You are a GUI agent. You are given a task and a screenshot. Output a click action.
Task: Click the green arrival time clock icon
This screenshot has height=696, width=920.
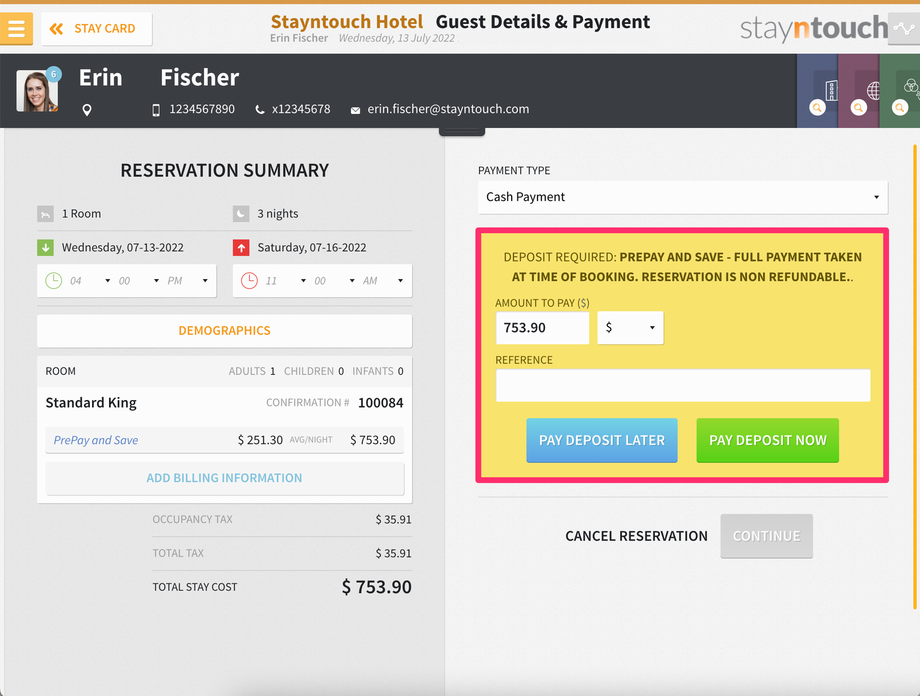pos(53,281)
